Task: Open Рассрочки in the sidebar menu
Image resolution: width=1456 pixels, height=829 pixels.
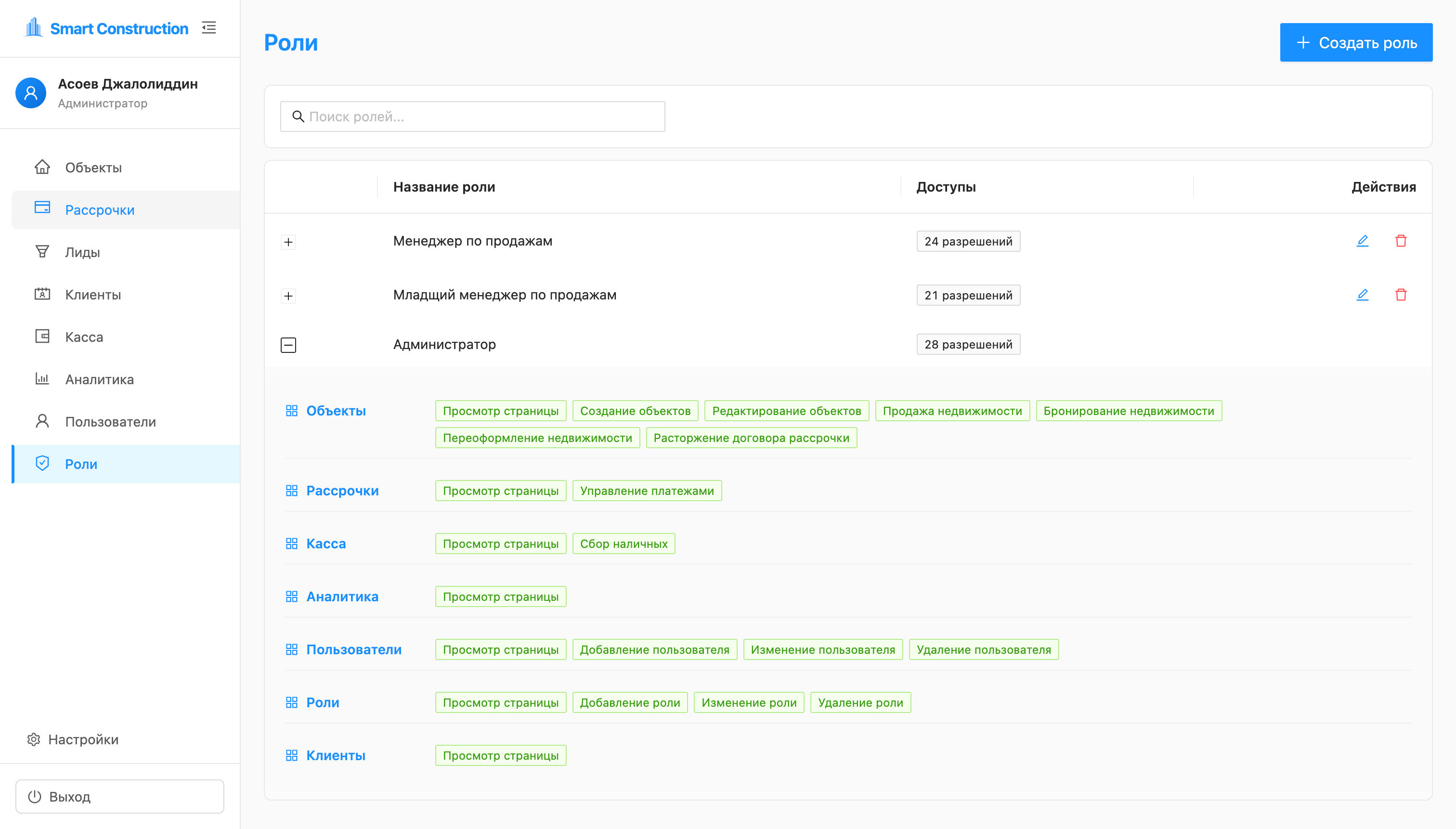Action: click(126, 210)
